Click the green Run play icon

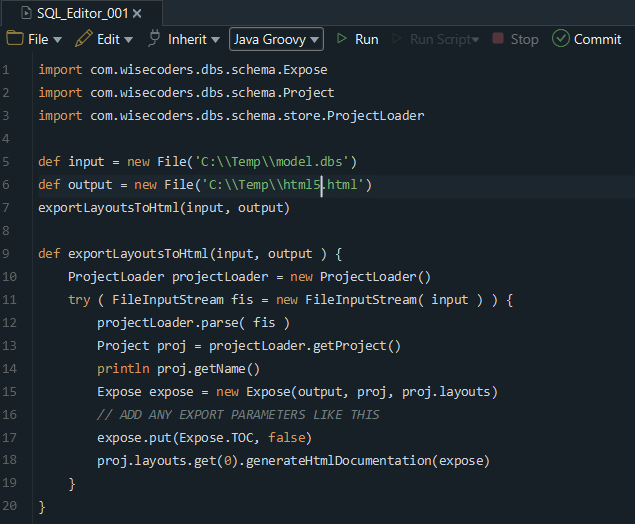pyautogui.click(x=341, y=38)
